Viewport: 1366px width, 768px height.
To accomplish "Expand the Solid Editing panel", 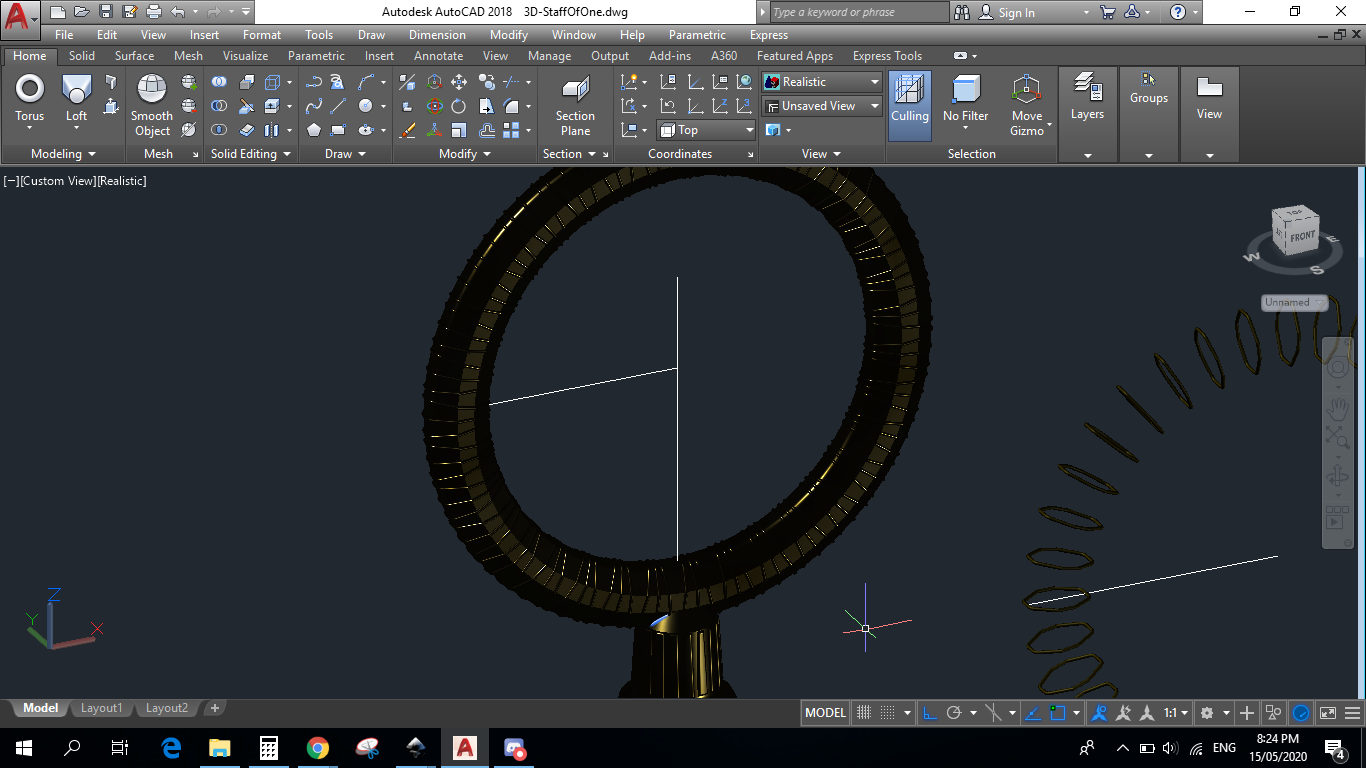I will (250, 154).
